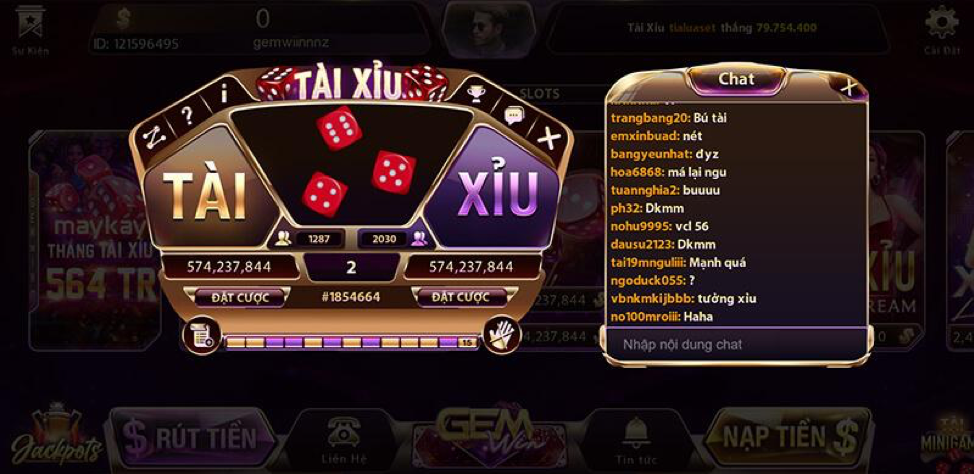Open the trend graph icon
Viewport: 974px width, 474px height.
[x=153, y=136]
